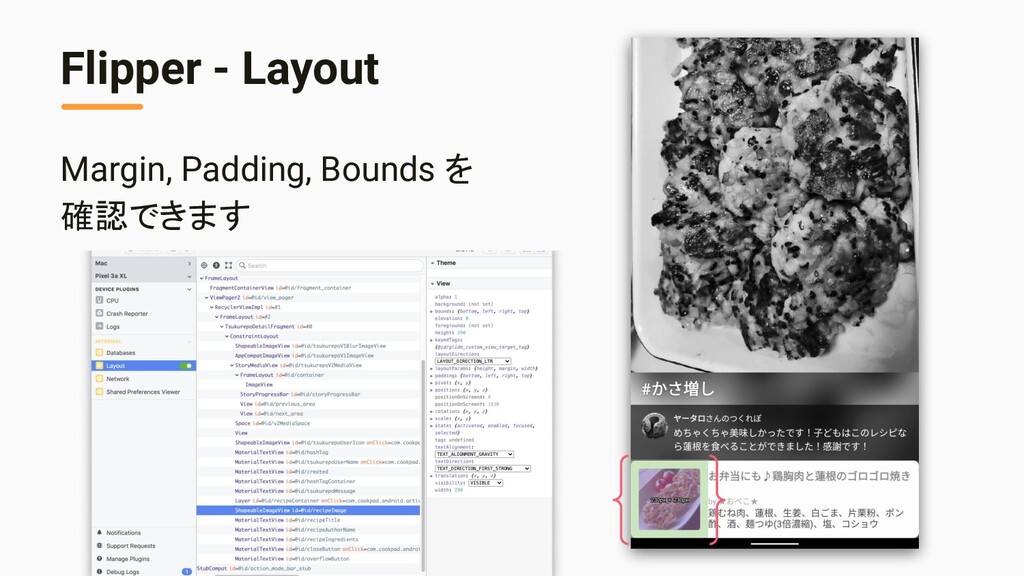Click the recipe thumbnail in the phone preview
1024x576 pixels.
[669, 499]
